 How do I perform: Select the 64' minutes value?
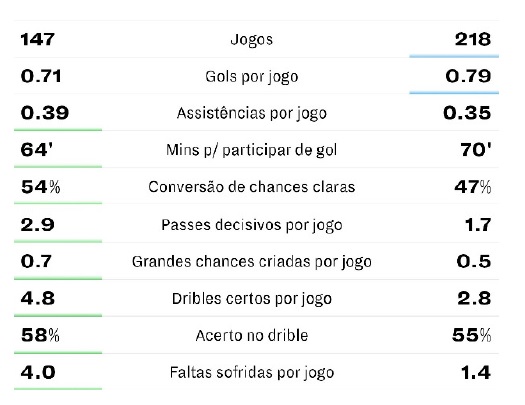[x=37, y=150]
